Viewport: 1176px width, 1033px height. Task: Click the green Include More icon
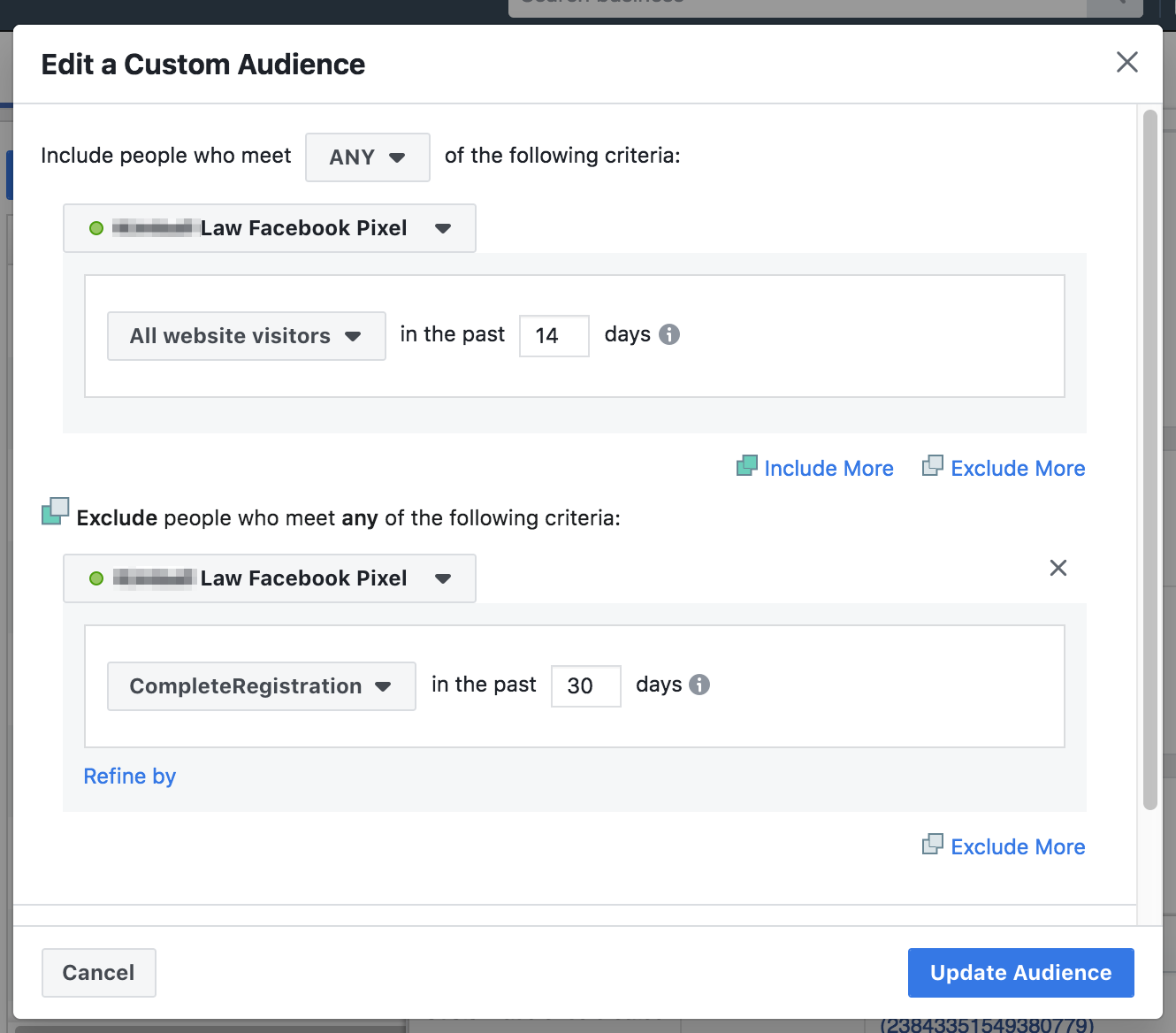(x=747, y=466)
